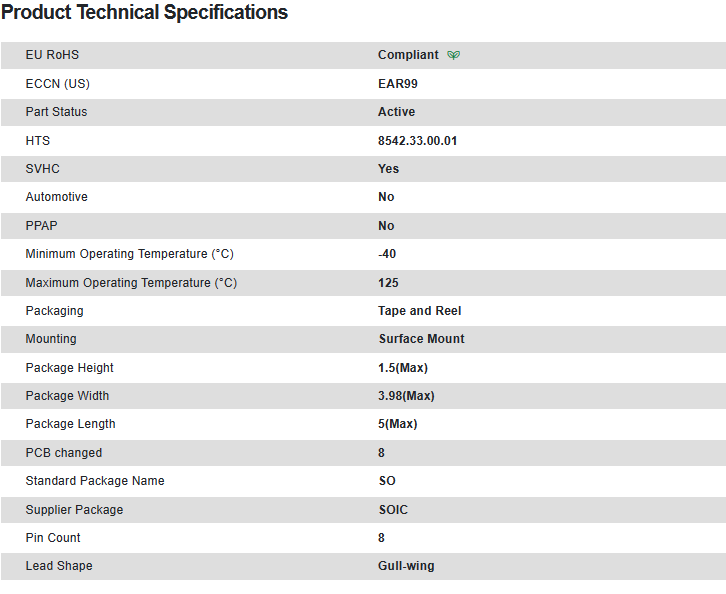Click the EAR99 ECCN value
Screen dimensions: 726x594
tap(398, 84)
